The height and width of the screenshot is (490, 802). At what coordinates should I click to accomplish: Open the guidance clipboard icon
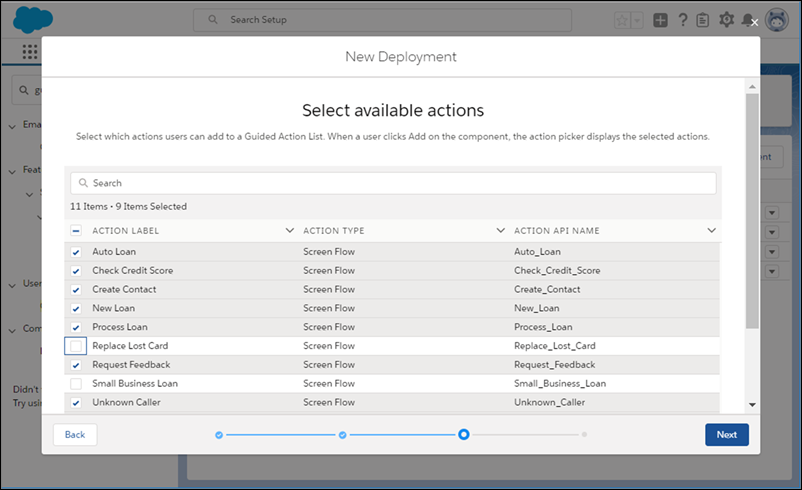(703, 20)
